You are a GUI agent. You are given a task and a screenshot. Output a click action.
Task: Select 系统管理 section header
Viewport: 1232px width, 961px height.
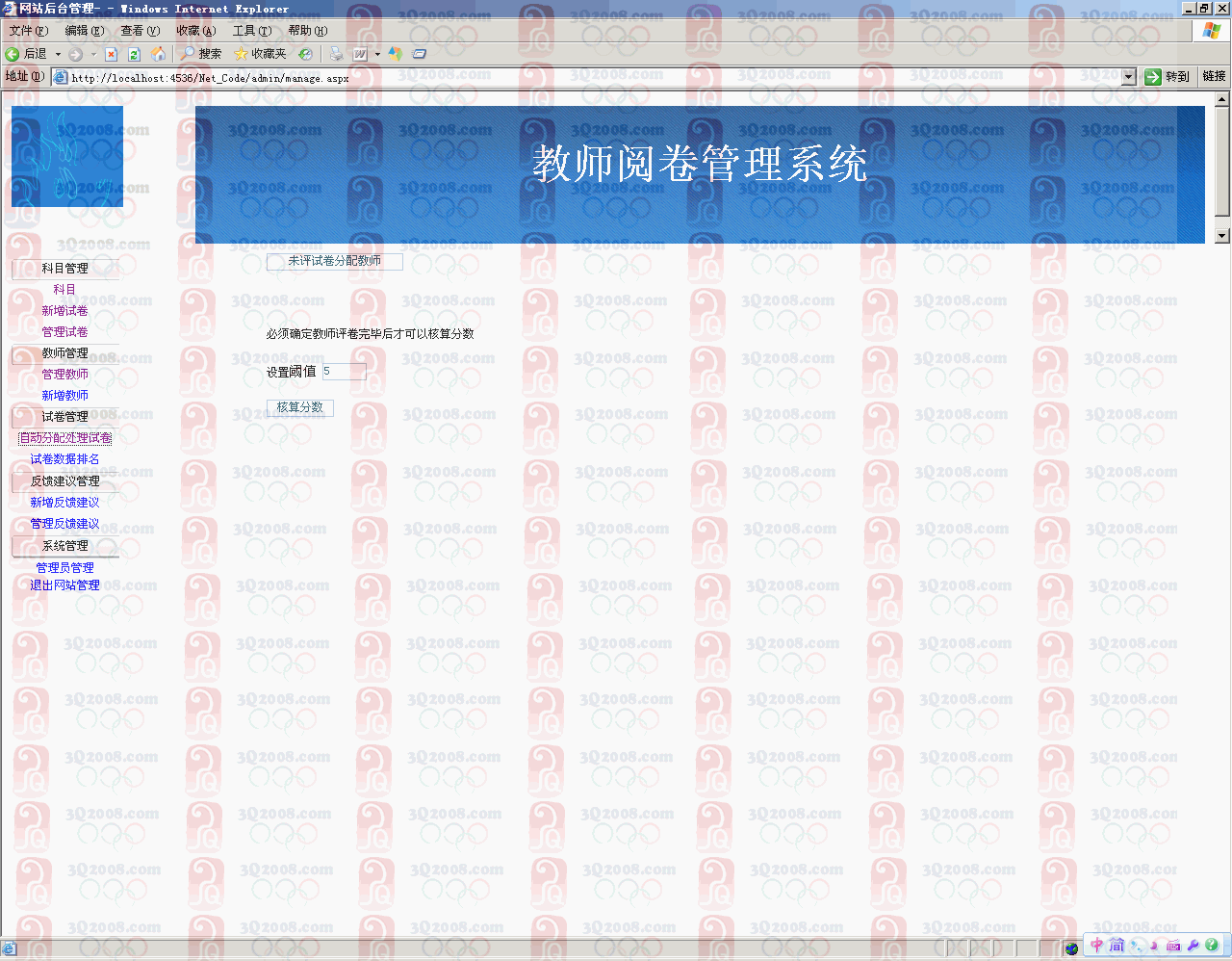point(64,546)
